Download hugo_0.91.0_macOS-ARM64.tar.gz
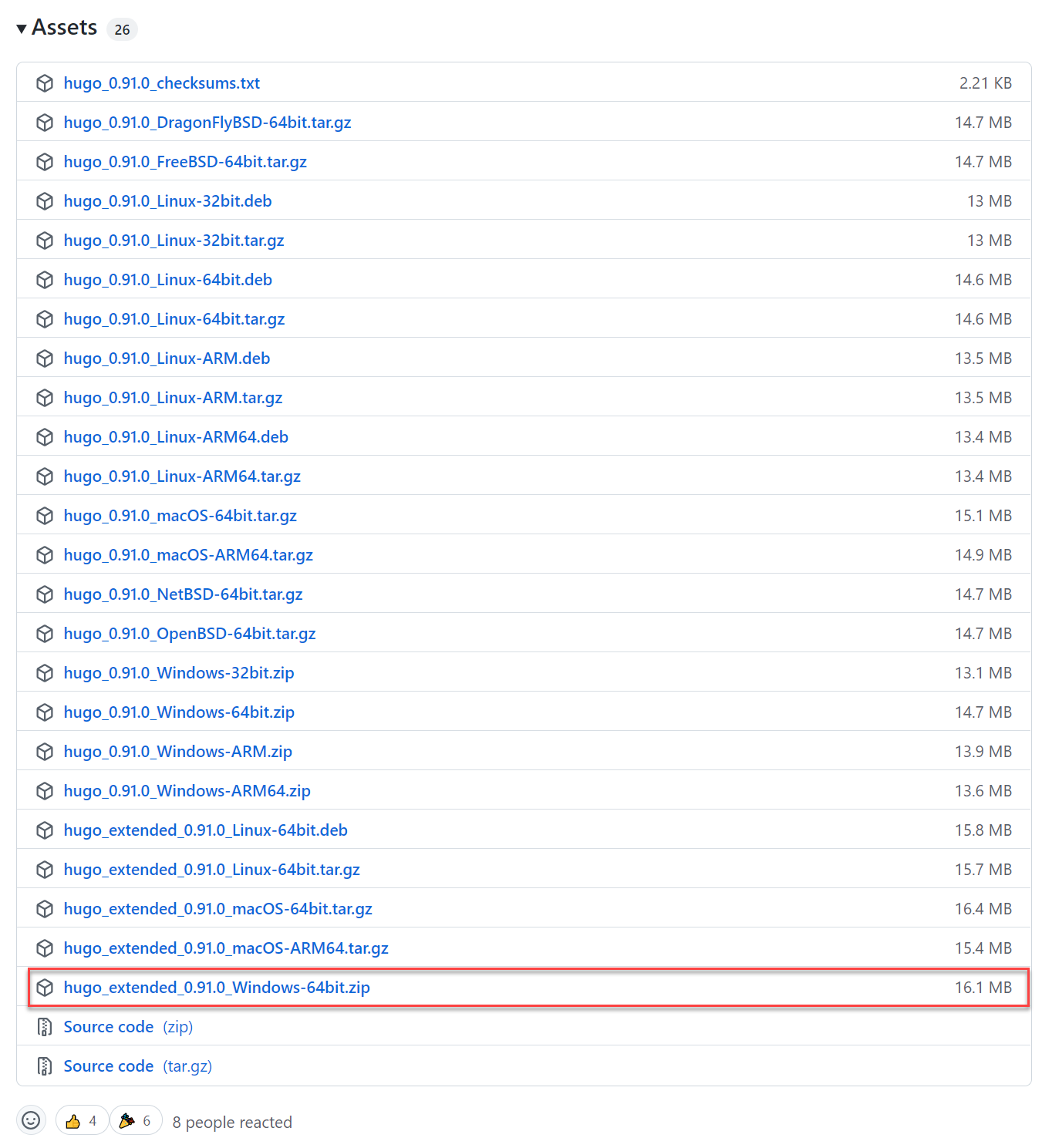Screen dimensions: 1042x1148 pos(188,554)
